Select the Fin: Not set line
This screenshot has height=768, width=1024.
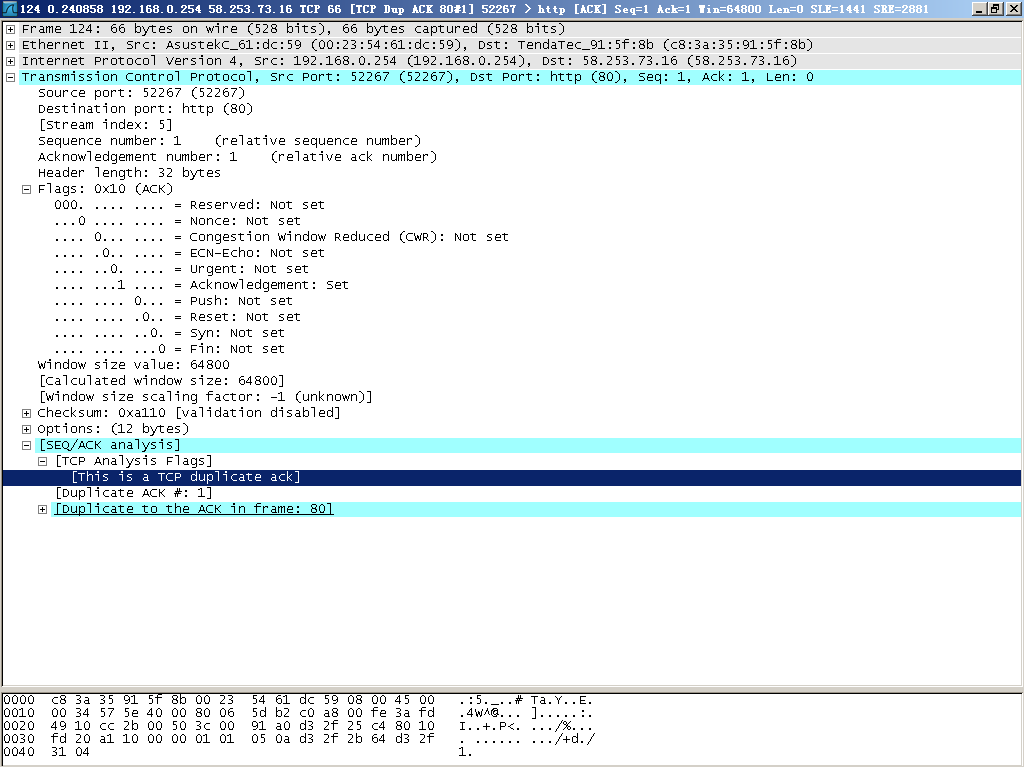click(169, 349)
